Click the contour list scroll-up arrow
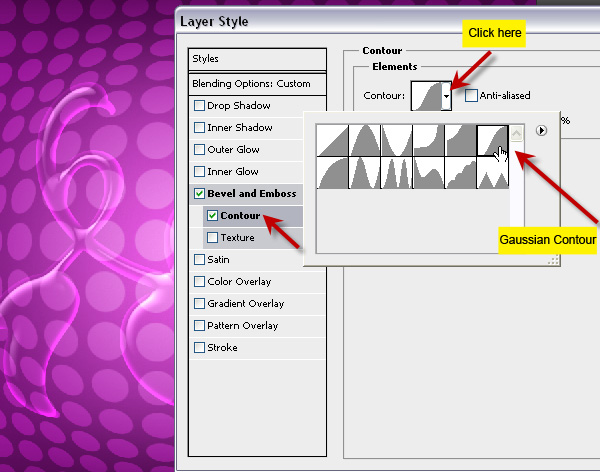 517,134
